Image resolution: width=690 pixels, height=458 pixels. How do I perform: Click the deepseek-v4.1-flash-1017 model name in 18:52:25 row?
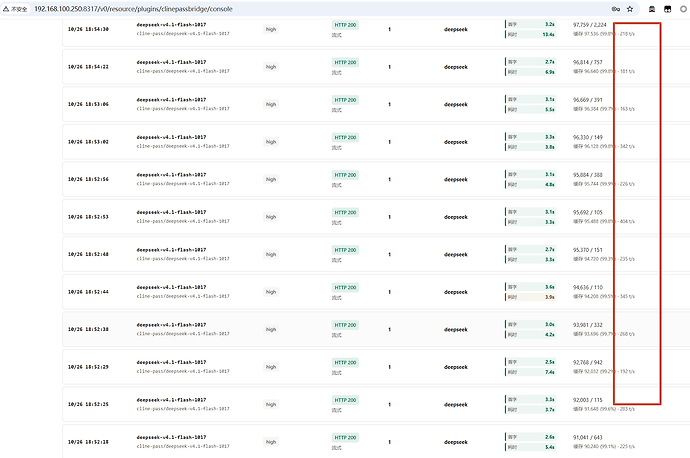point(171,400)
